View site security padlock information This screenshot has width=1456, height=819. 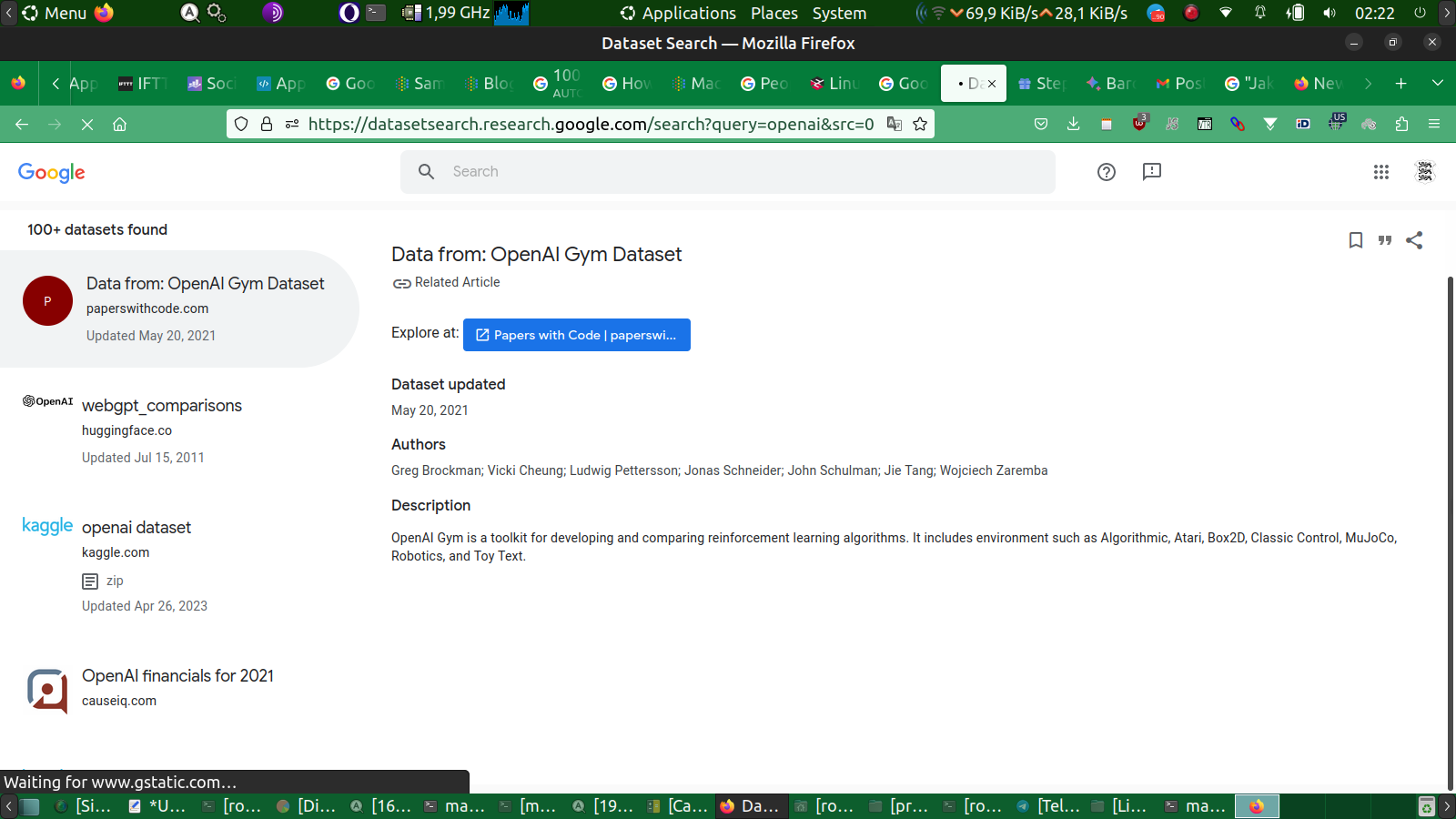267,124
